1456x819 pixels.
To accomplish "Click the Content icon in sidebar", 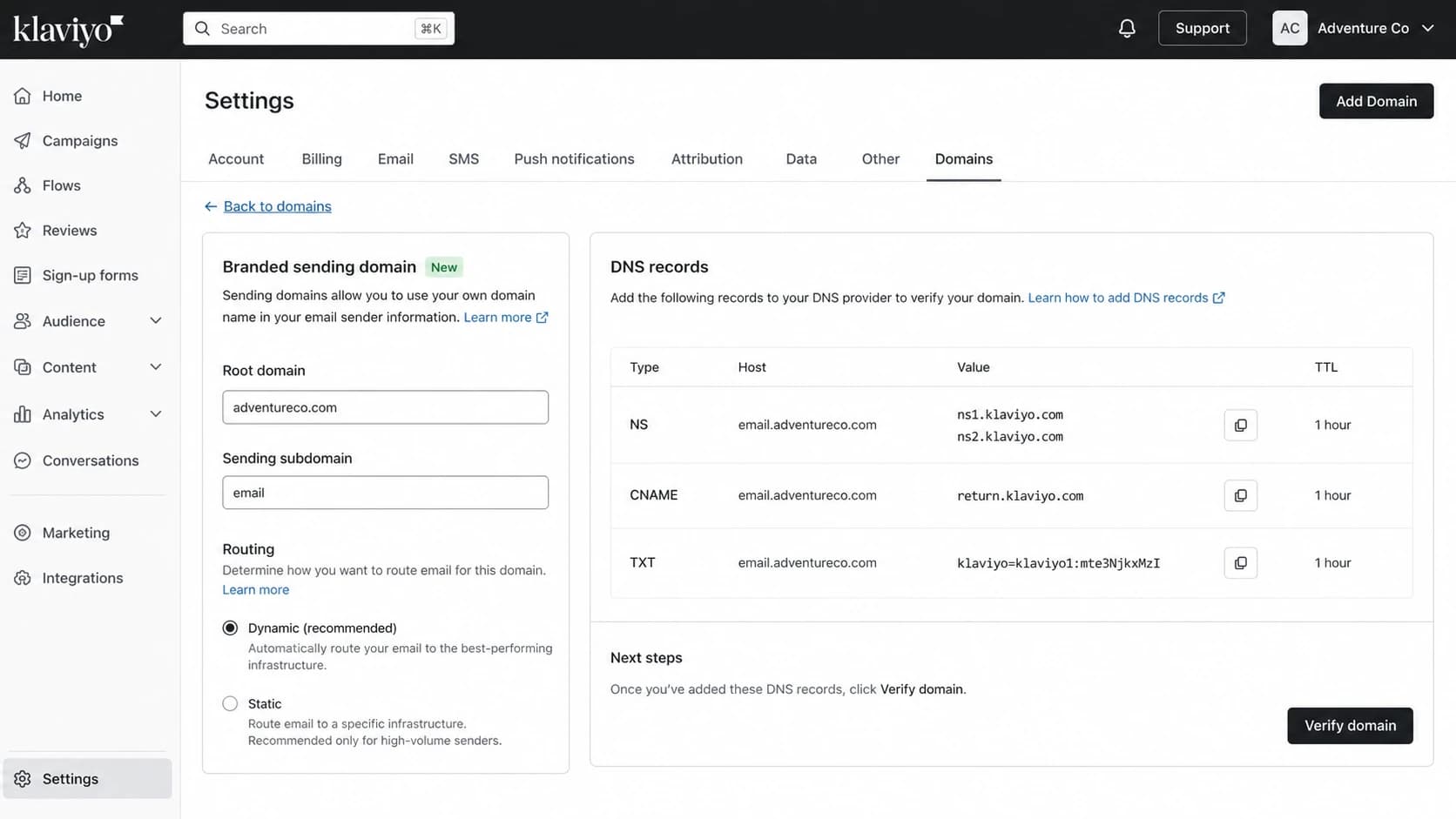I will coord(23,367).
